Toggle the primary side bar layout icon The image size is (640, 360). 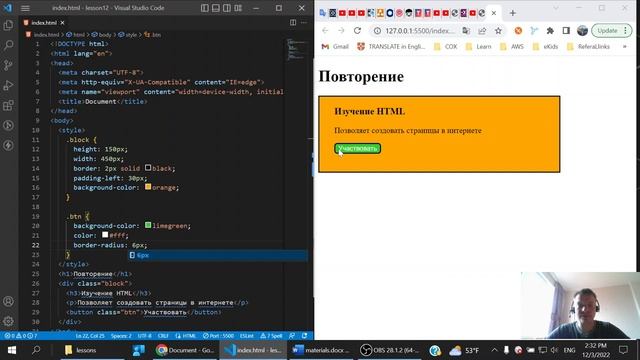pos(205,8)
